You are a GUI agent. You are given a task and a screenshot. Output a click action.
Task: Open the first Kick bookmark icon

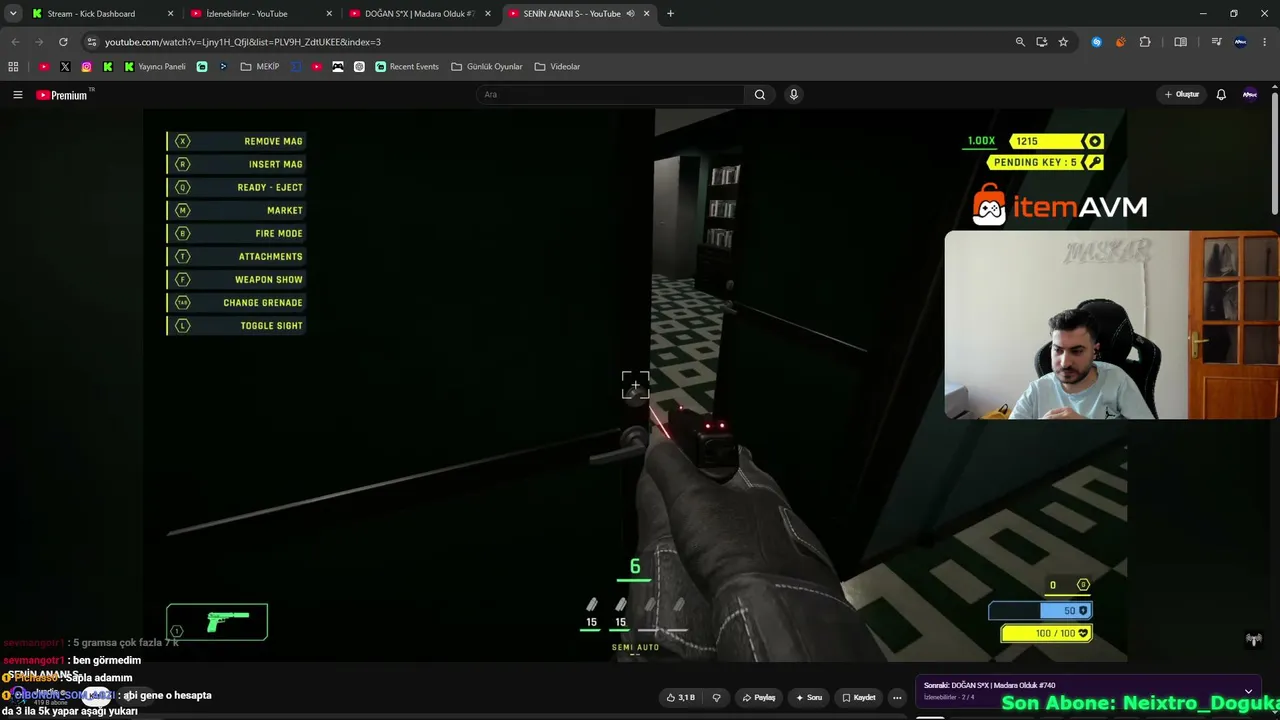point(108,67)
